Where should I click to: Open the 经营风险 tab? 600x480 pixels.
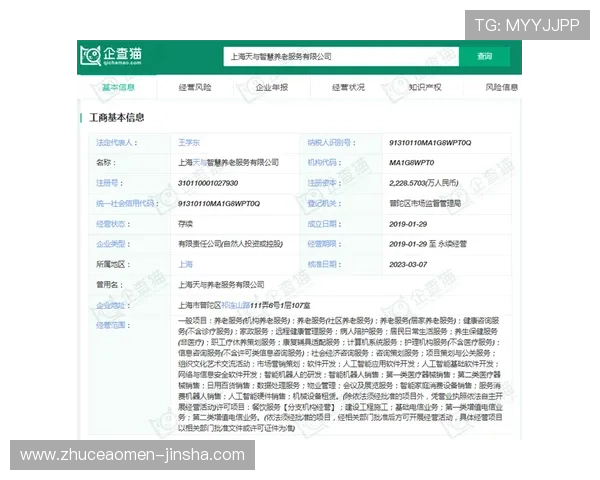(x=195, y=87)
